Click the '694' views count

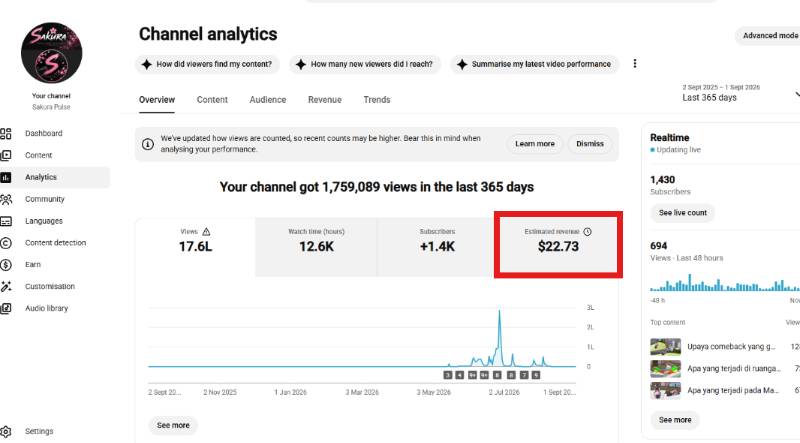coord(659,247)
